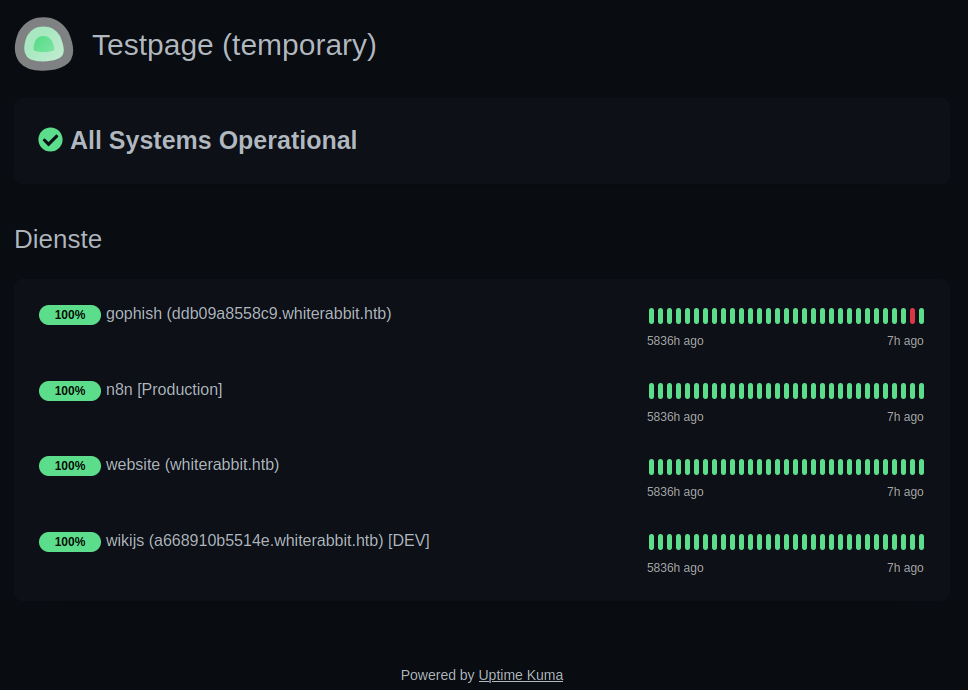Click the All Systems Operational heading
Screen dimensions: 968x690
click(213, 140)
